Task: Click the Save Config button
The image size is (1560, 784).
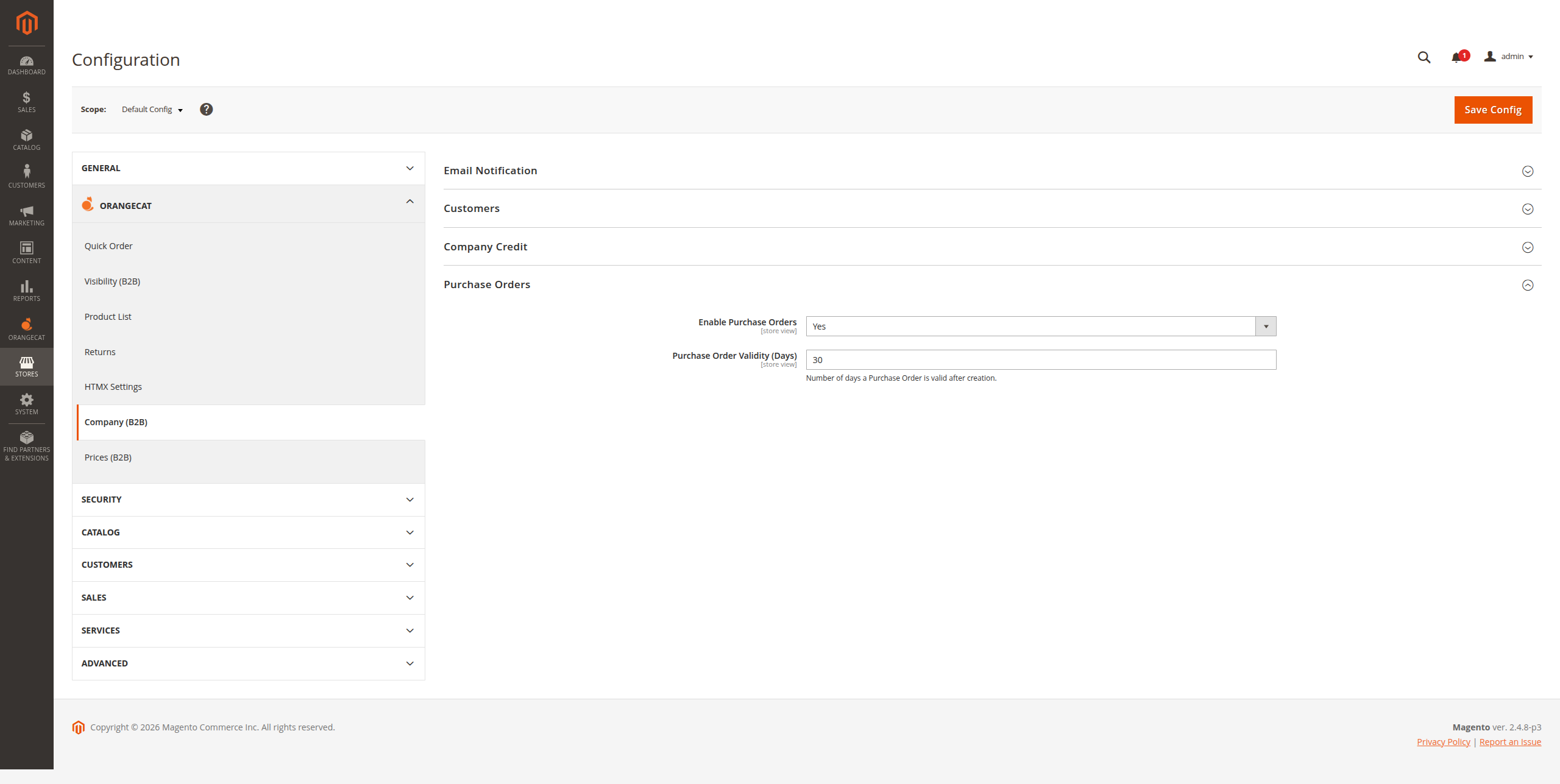Action: pyautogui.click(x=1492, y=110)
